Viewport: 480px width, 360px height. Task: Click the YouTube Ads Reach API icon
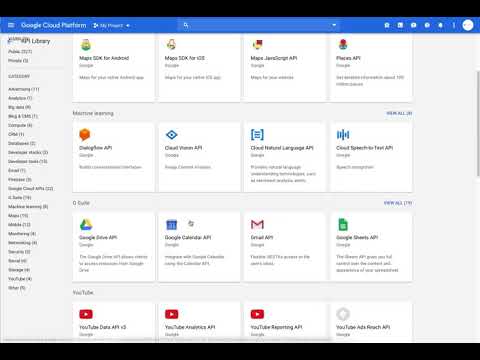[343, 314]
